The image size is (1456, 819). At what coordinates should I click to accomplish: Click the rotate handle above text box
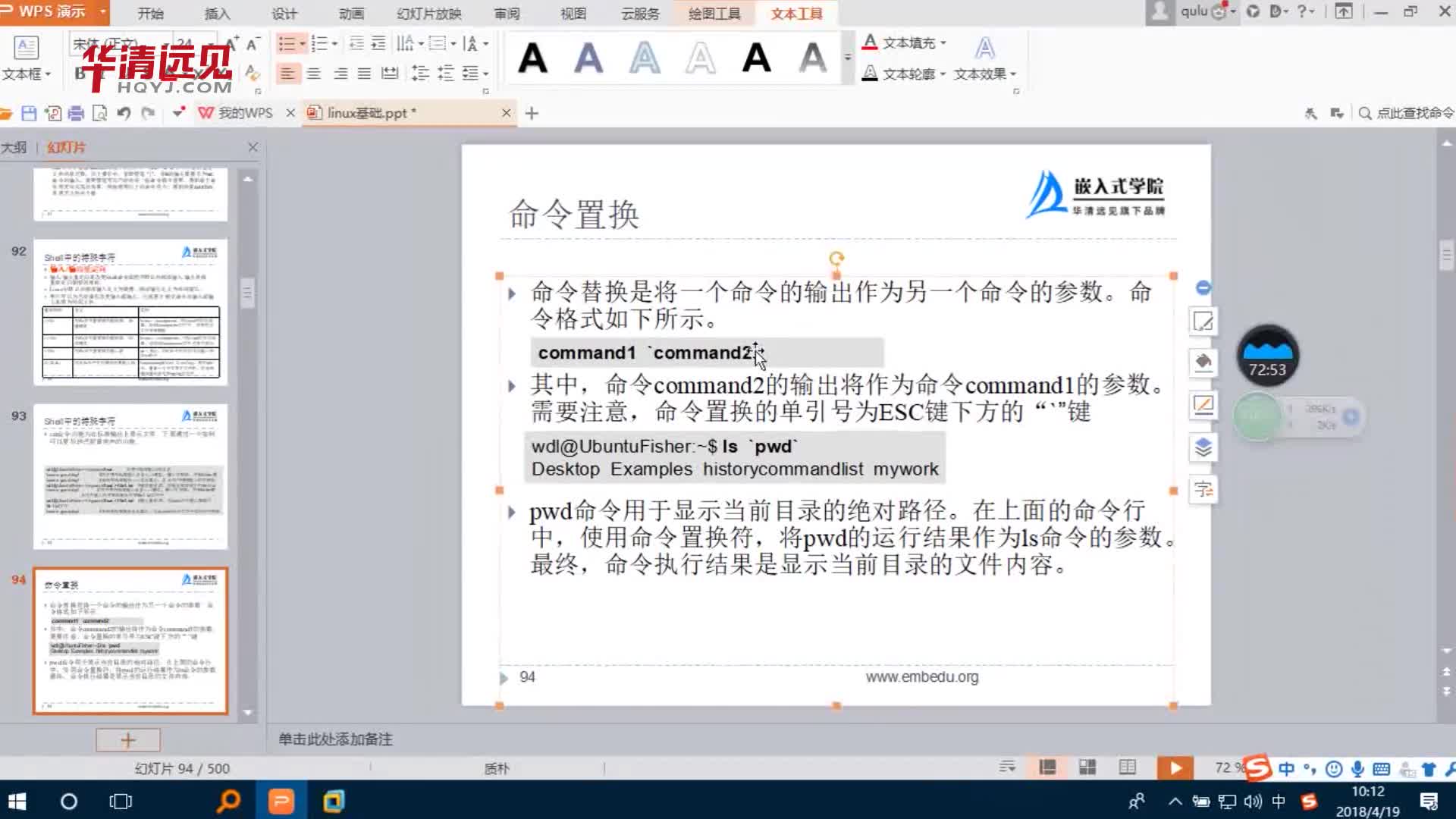point(836,259)
